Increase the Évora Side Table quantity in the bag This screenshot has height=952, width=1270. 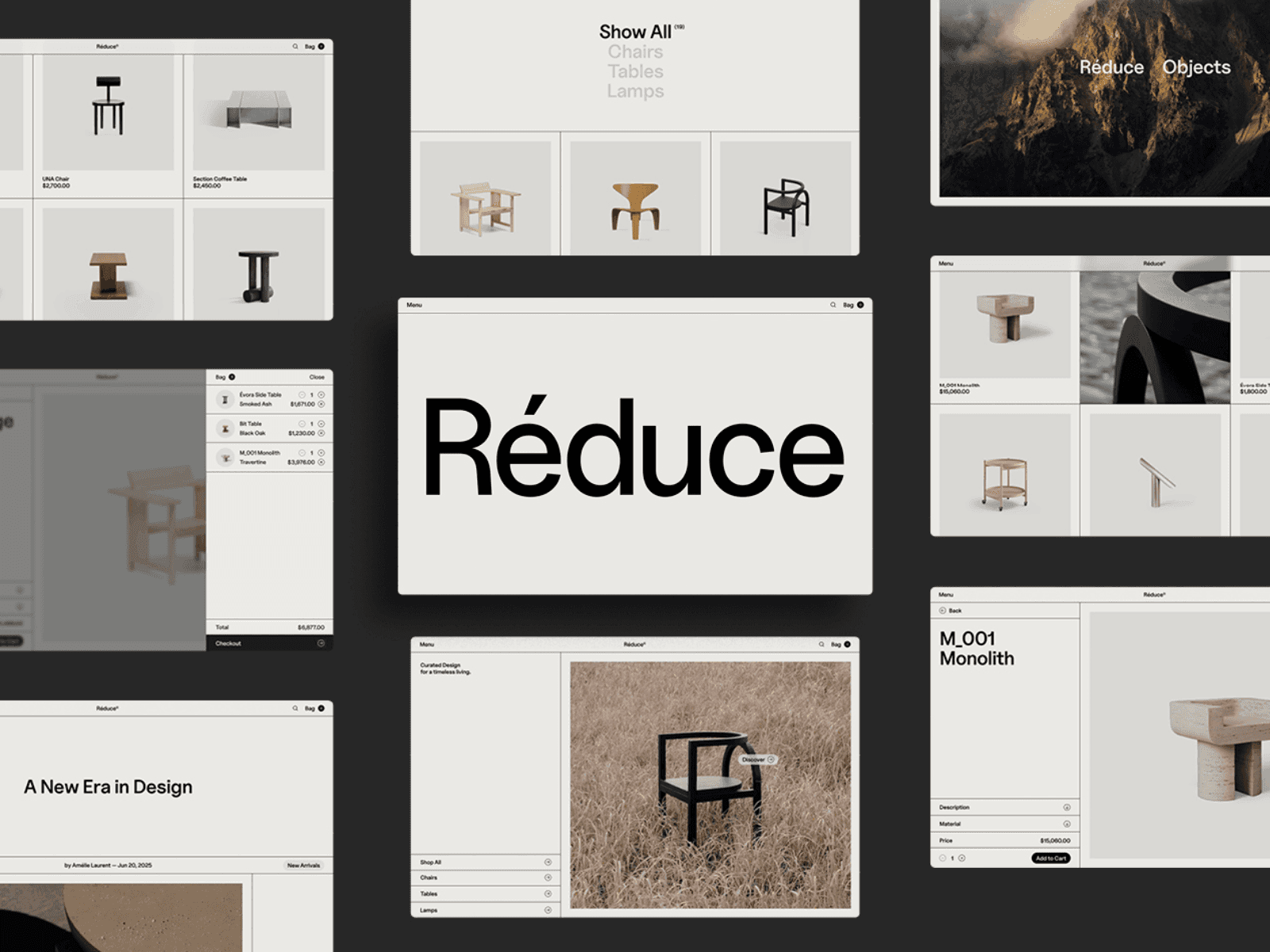click(321, 394)
